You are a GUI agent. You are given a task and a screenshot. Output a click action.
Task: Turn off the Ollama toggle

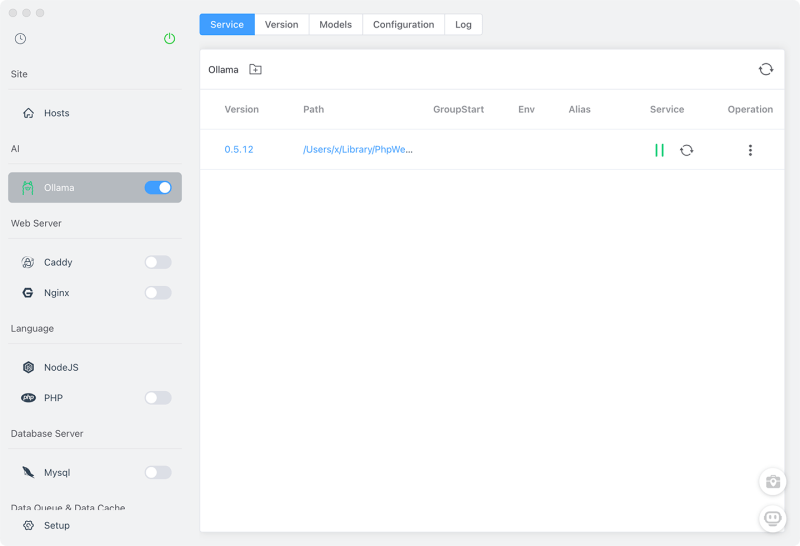click(x=158, y=188)
